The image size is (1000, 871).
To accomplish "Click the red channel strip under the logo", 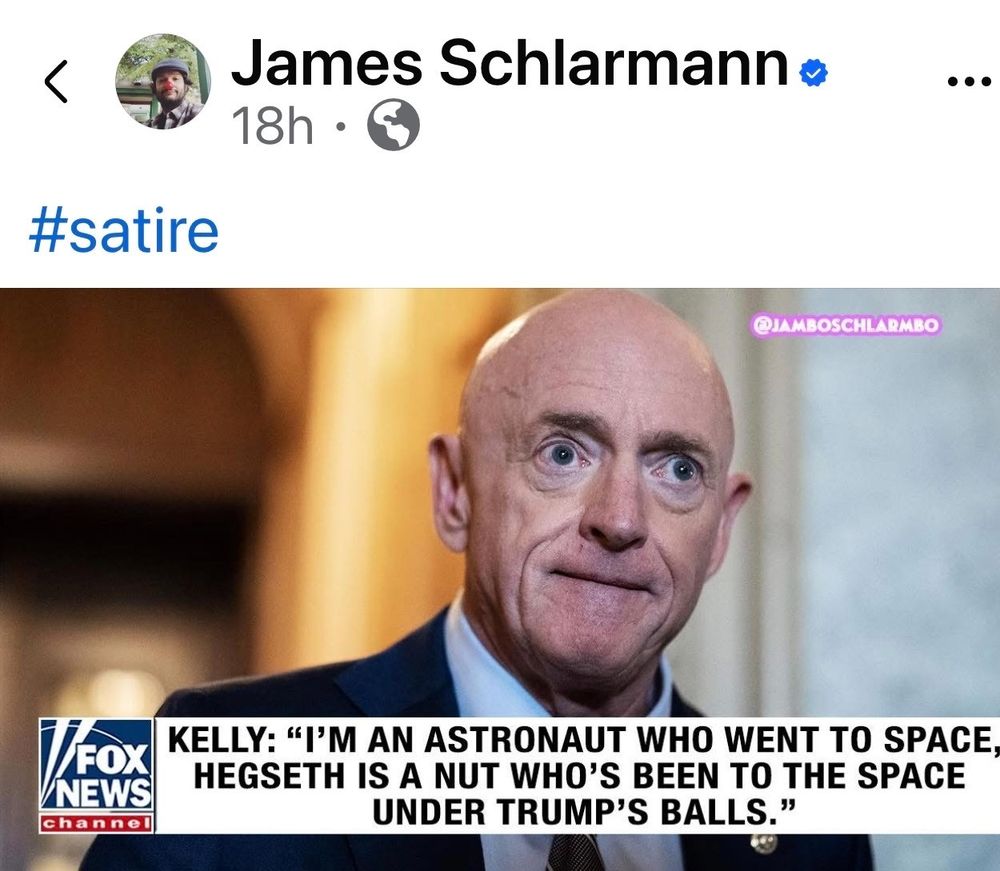I will click(96, 823).
